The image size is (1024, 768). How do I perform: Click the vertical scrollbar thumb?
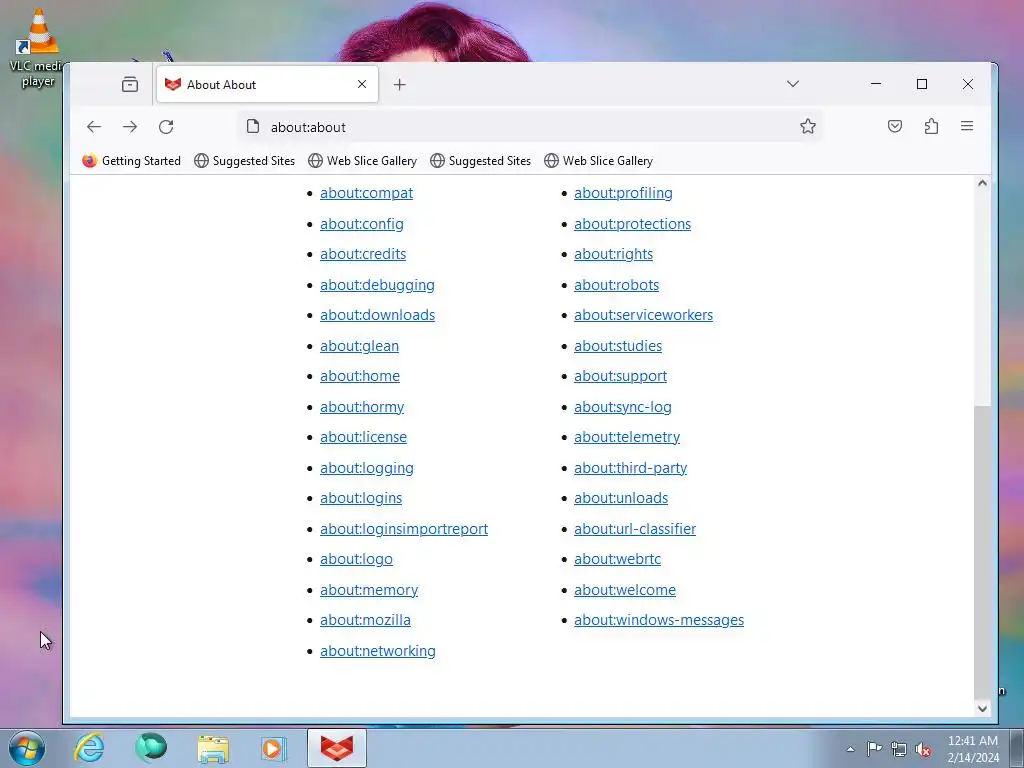982,552
